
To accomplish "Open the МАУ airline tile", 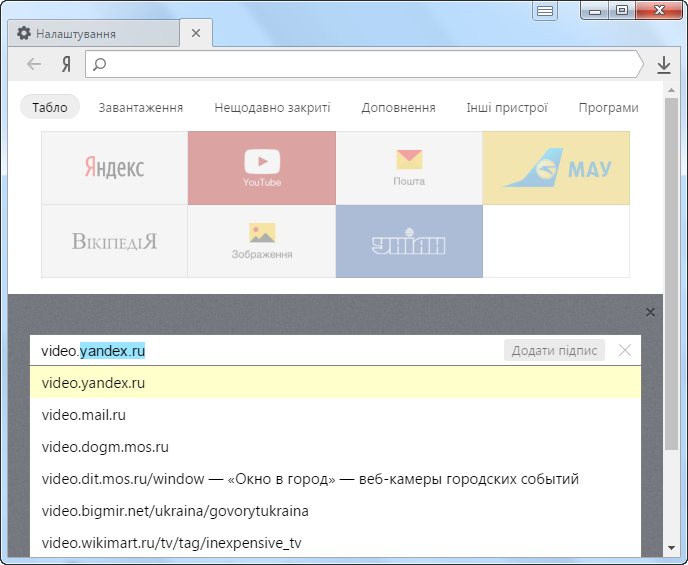I will pyautogui.click(x=556, y=168).
